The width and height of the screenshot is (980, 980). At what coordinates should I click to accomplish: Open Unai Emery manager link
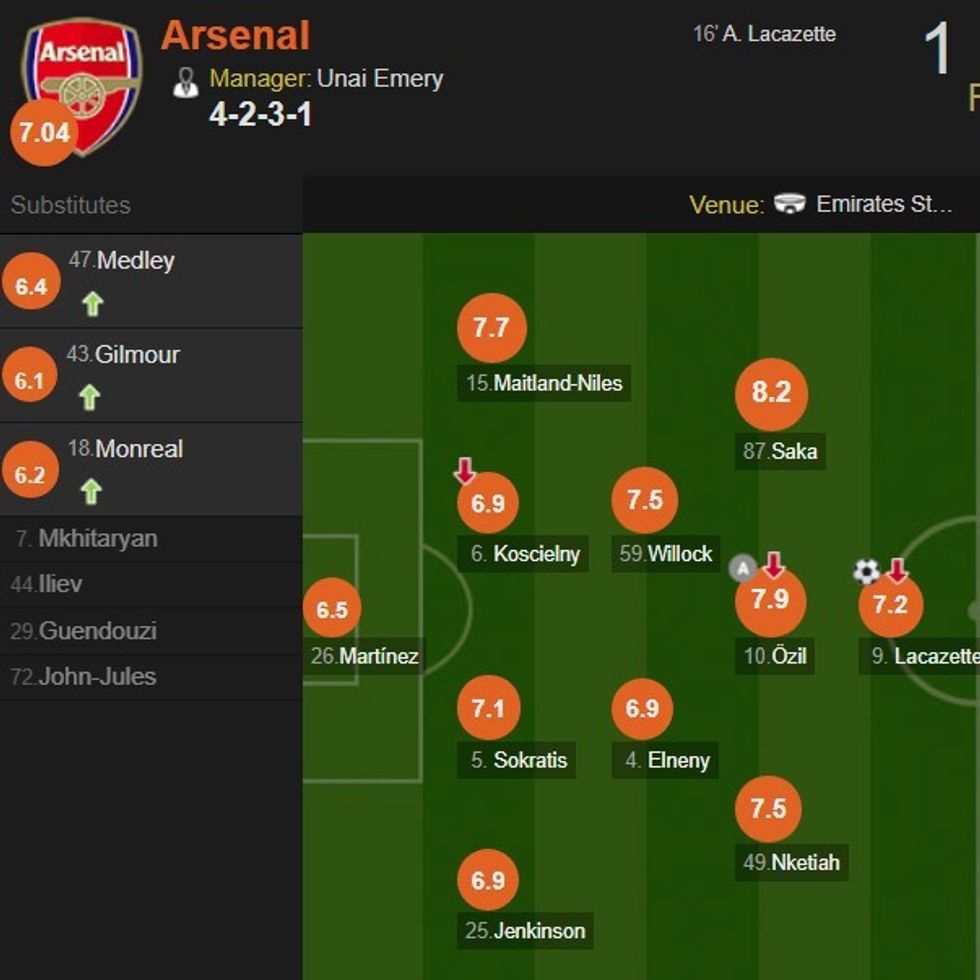coord(380,79)
